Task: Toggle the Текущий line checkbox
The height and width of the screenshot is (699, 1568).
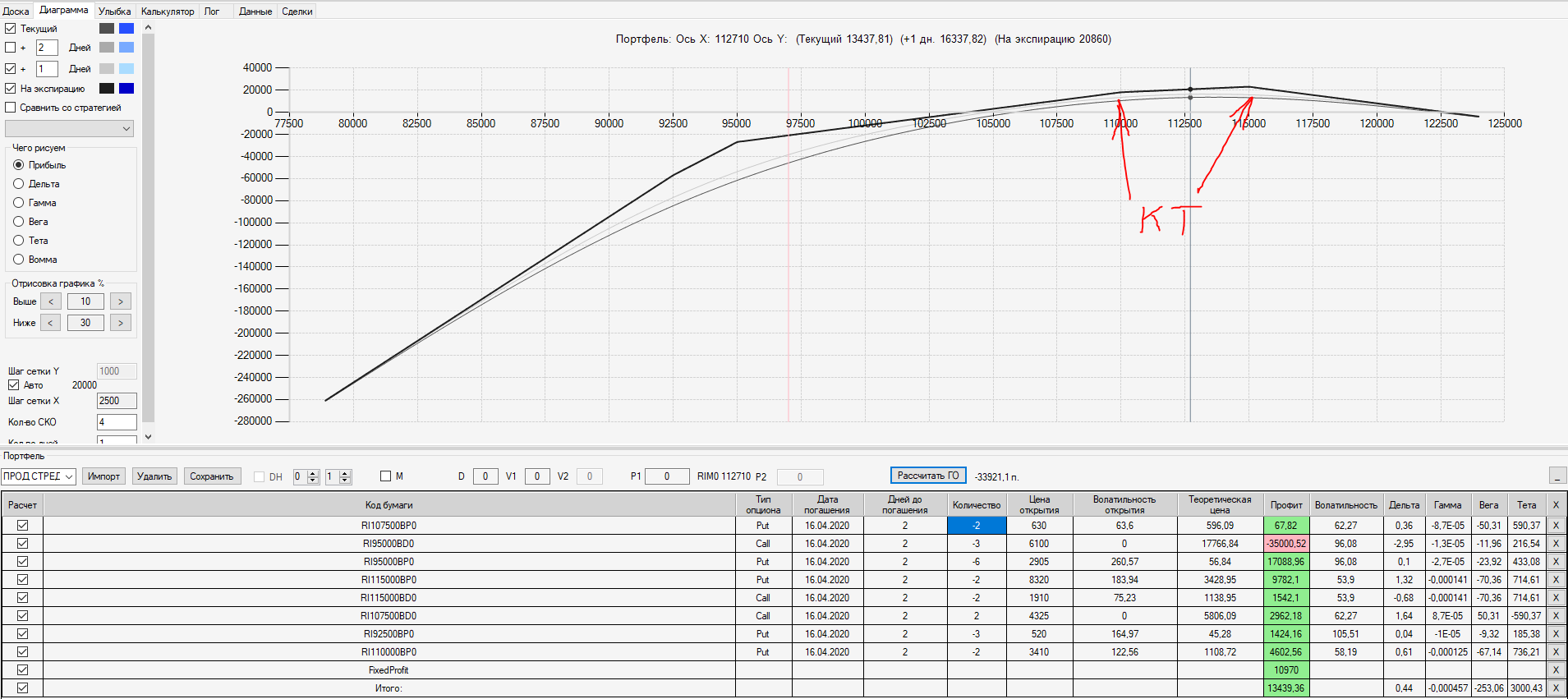Action: tap(11, 28)
